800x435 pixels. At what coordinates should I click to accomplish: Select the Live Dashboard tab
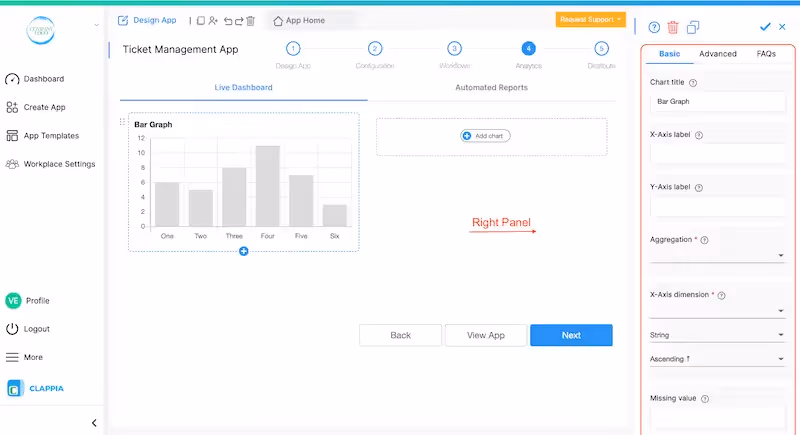coord(243,88)
